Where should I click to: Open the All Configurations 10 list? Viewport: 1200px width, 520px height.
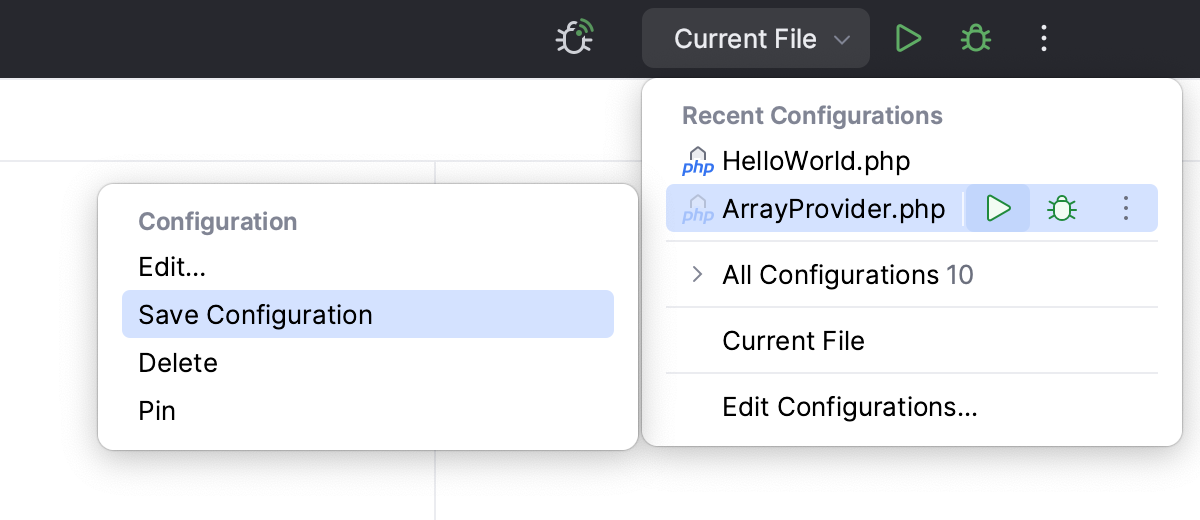(912, 274)
